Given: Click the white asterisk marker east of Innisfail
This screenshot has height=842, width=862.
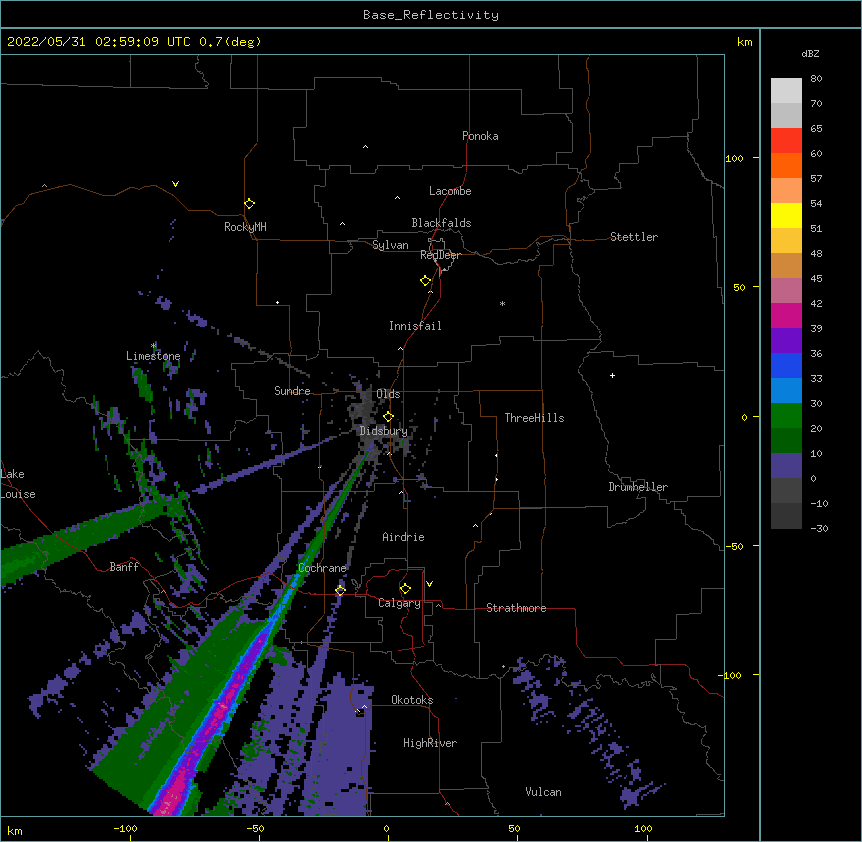Looking at the screenshot, I should (502, 303).
